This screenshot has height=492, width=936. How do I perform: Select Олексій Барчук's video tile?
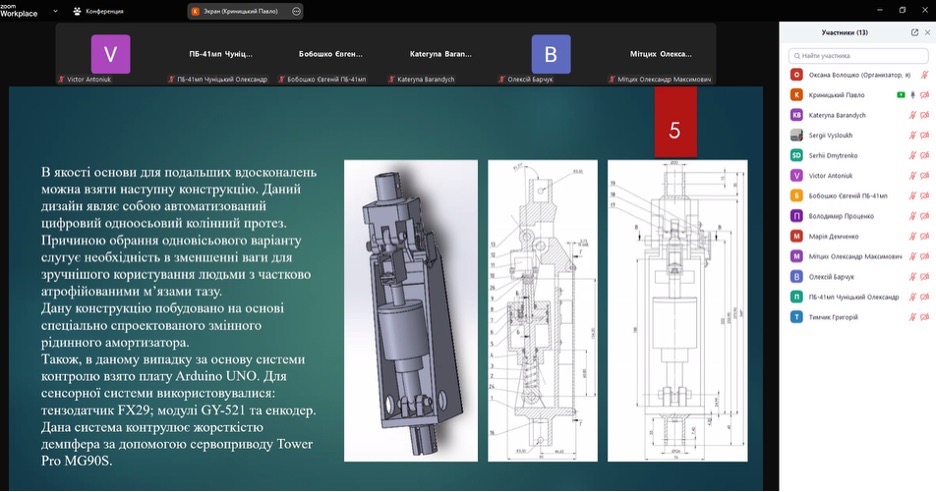(x=550, y=54)
